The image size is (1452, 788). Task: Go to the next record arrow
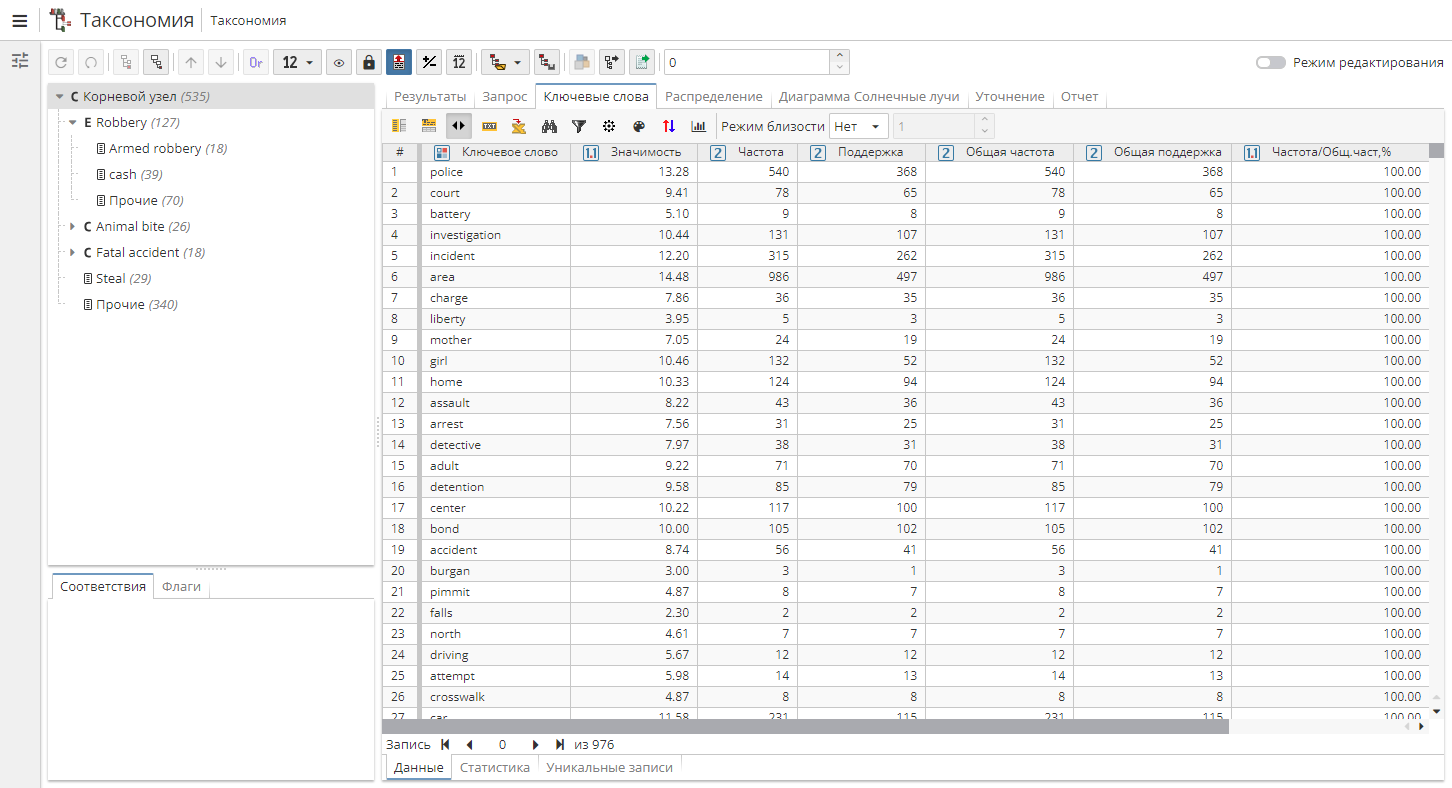coord(536,745)
